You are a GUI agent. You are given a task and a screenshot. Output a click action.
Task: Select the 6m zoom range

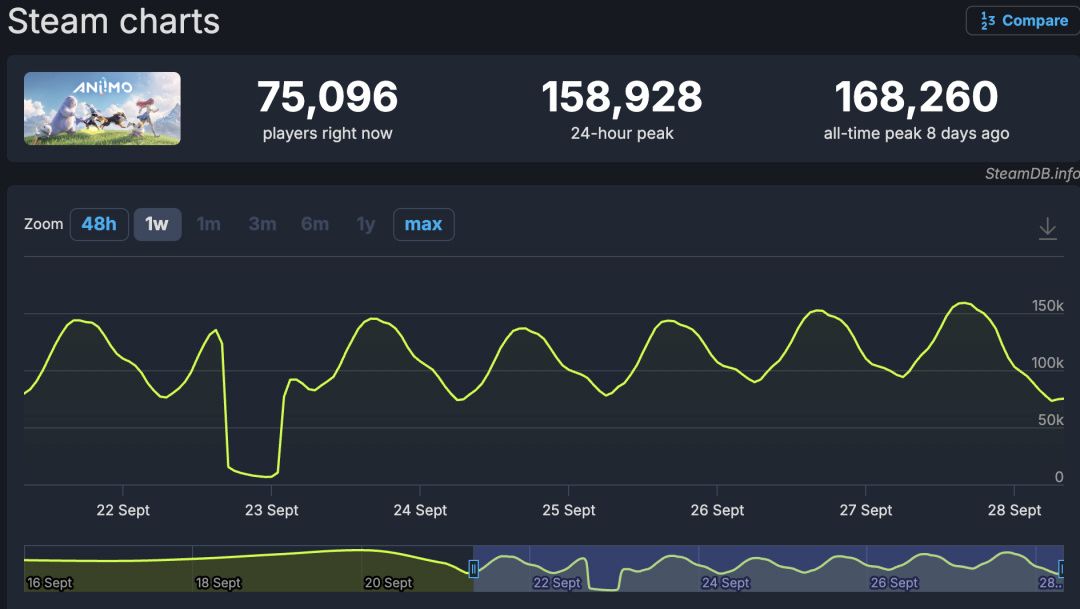point(315,224)
